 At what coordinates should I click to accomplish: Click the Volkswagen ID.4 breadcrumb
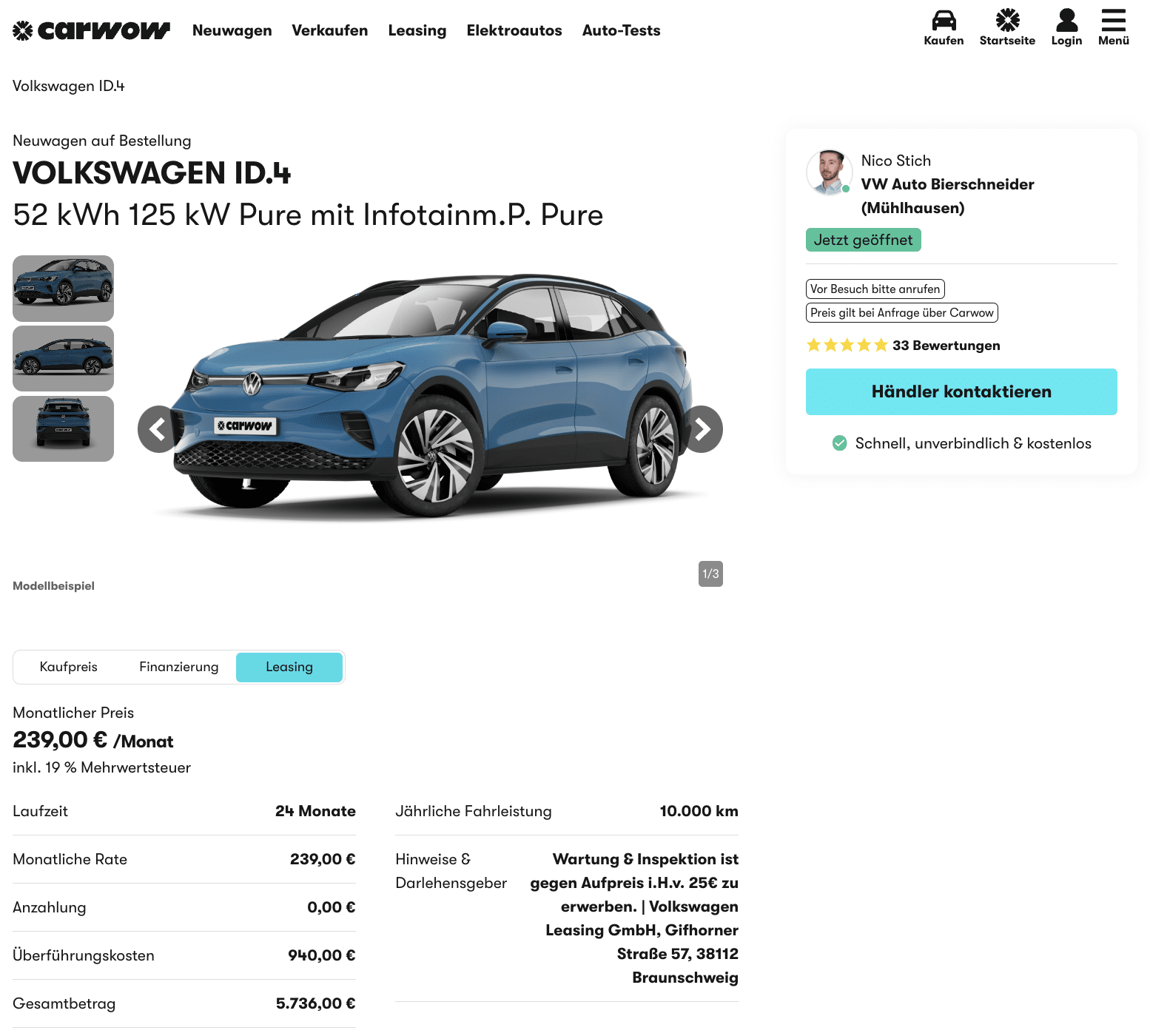point(69,86)
